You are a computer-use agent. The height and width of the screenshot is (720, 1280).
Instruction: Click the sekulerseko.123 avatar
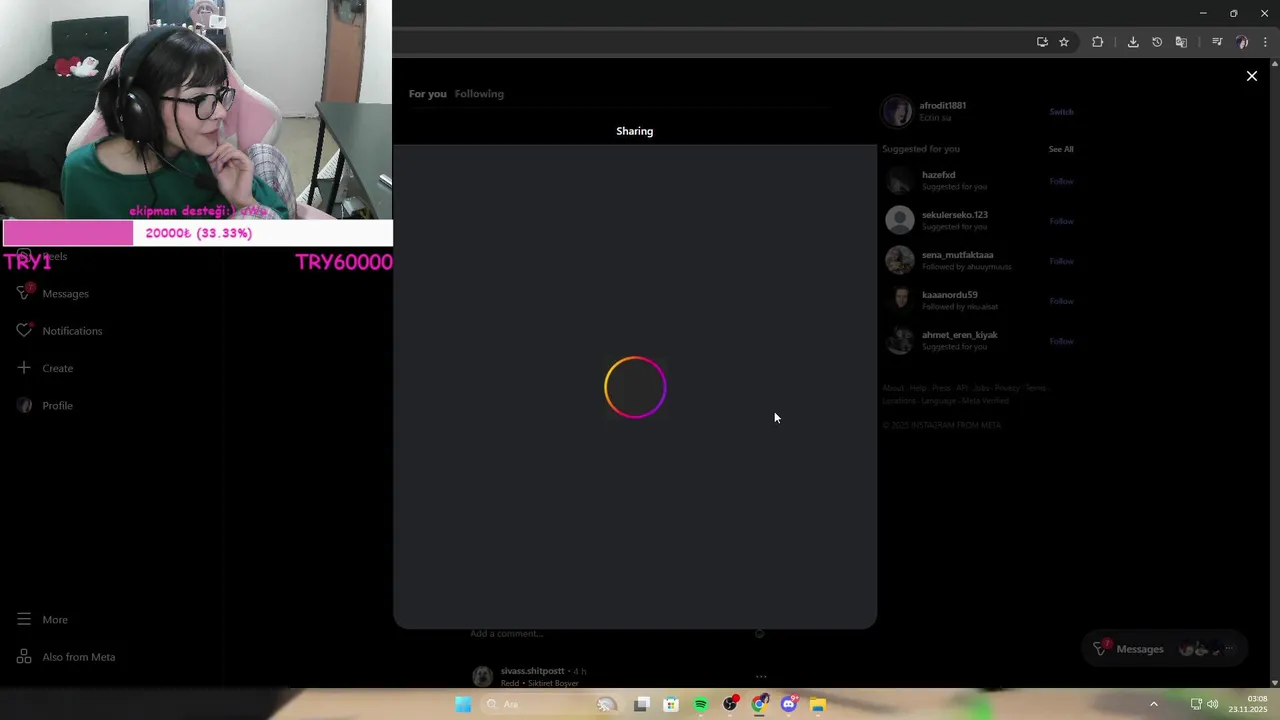(900, 220)
